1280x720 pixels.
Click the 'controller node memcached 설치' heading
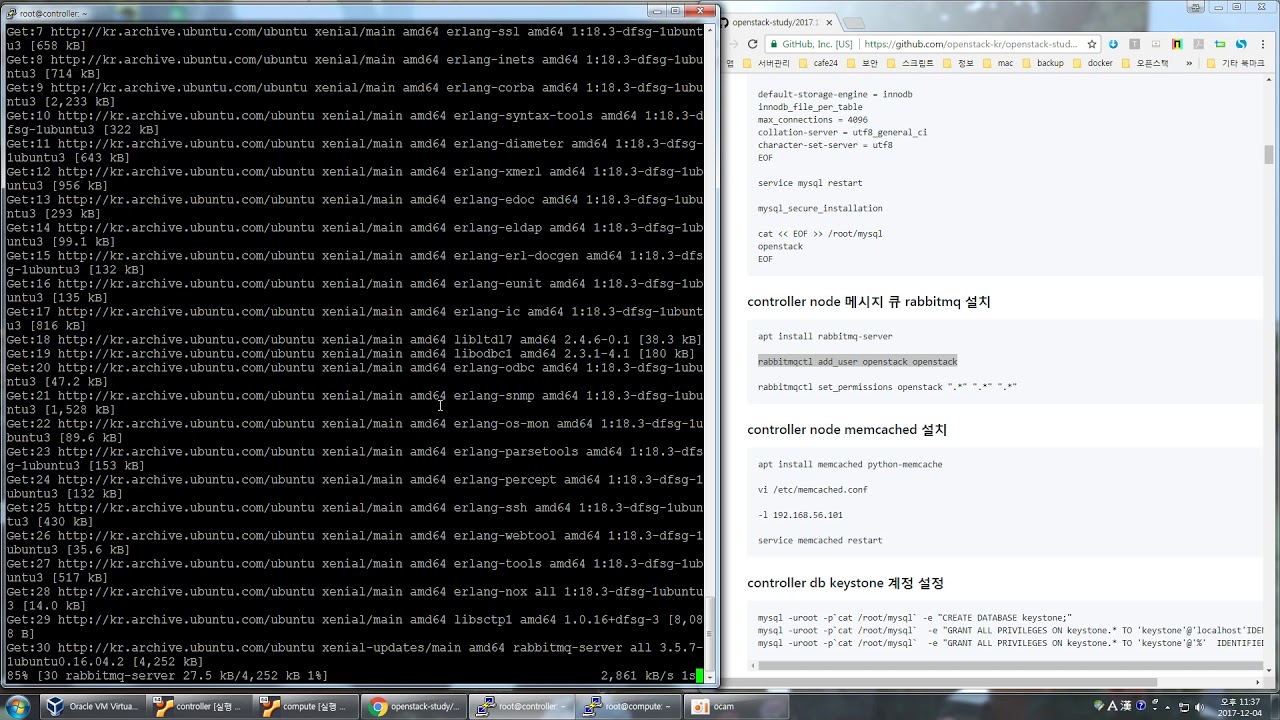(x=847, y=430)
